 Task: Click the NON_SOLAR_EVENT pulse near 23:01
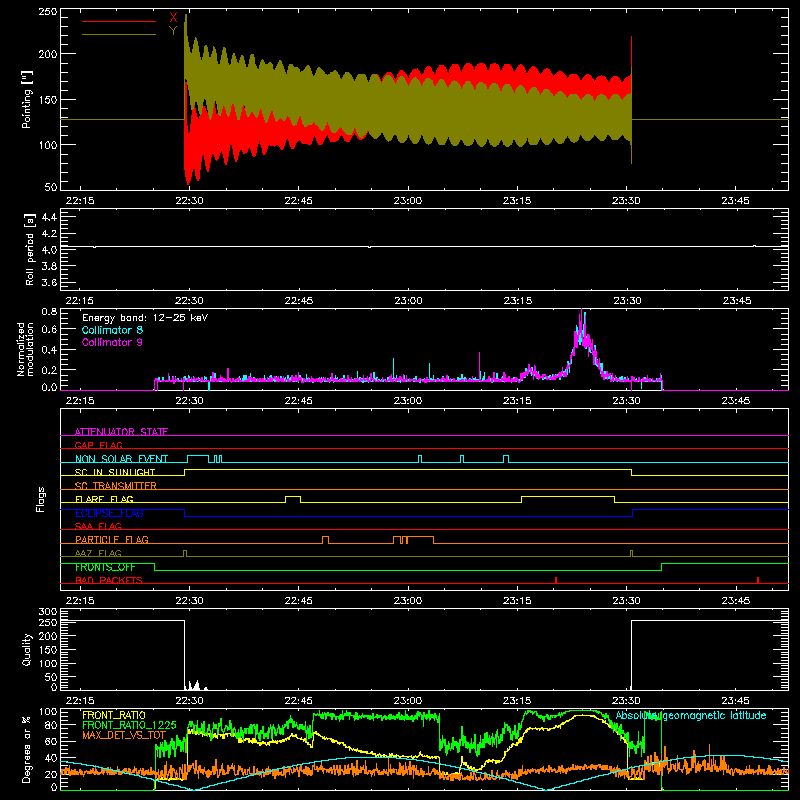click(x=420, y=459)
